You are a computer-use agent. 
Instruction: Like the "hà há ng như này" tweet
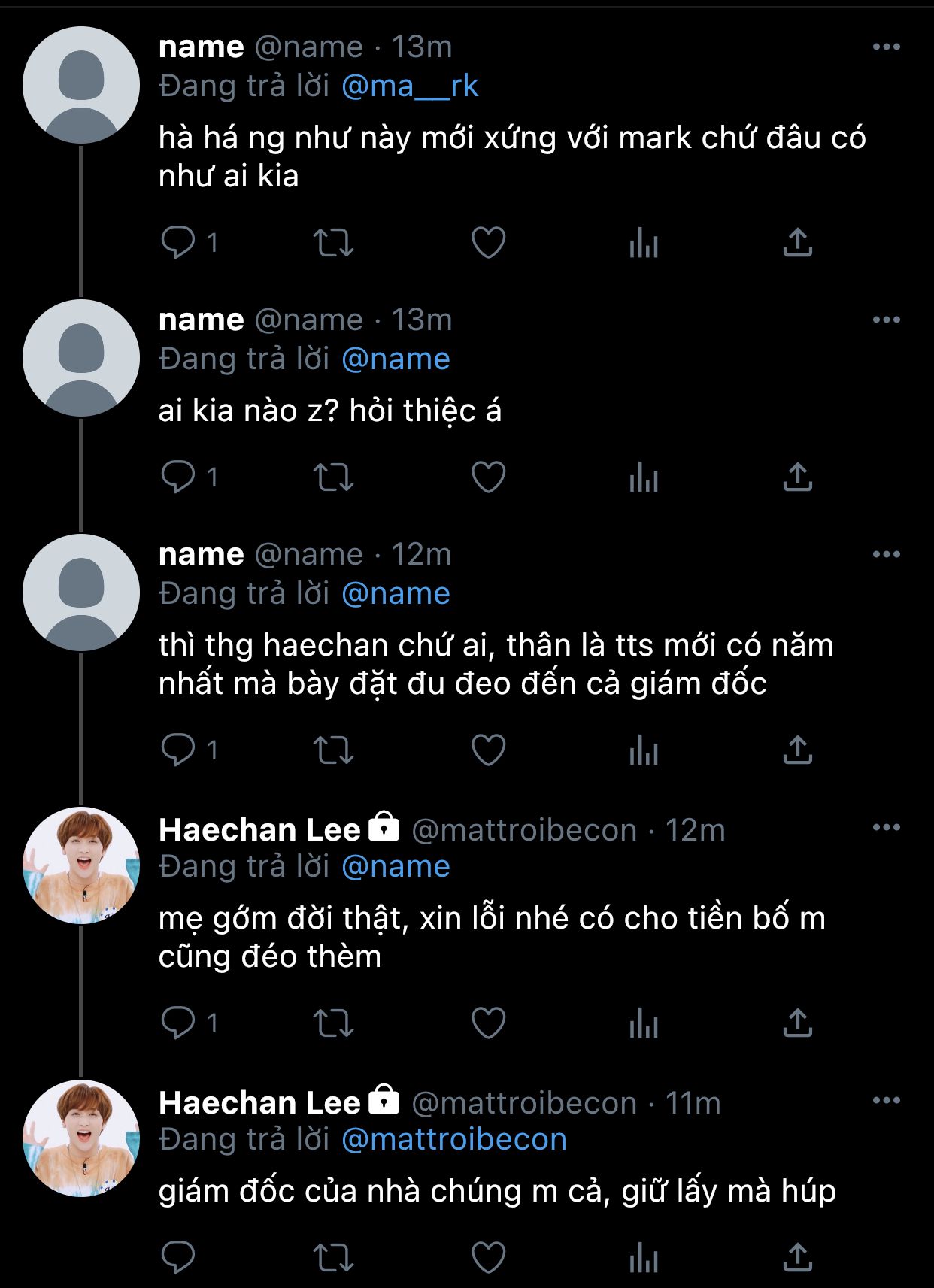point(488,243)
